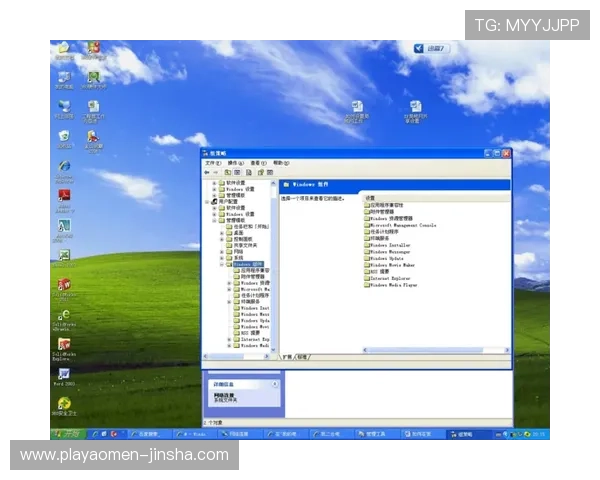Click the Back arrow toolbar icon

[x=208, y=172]
